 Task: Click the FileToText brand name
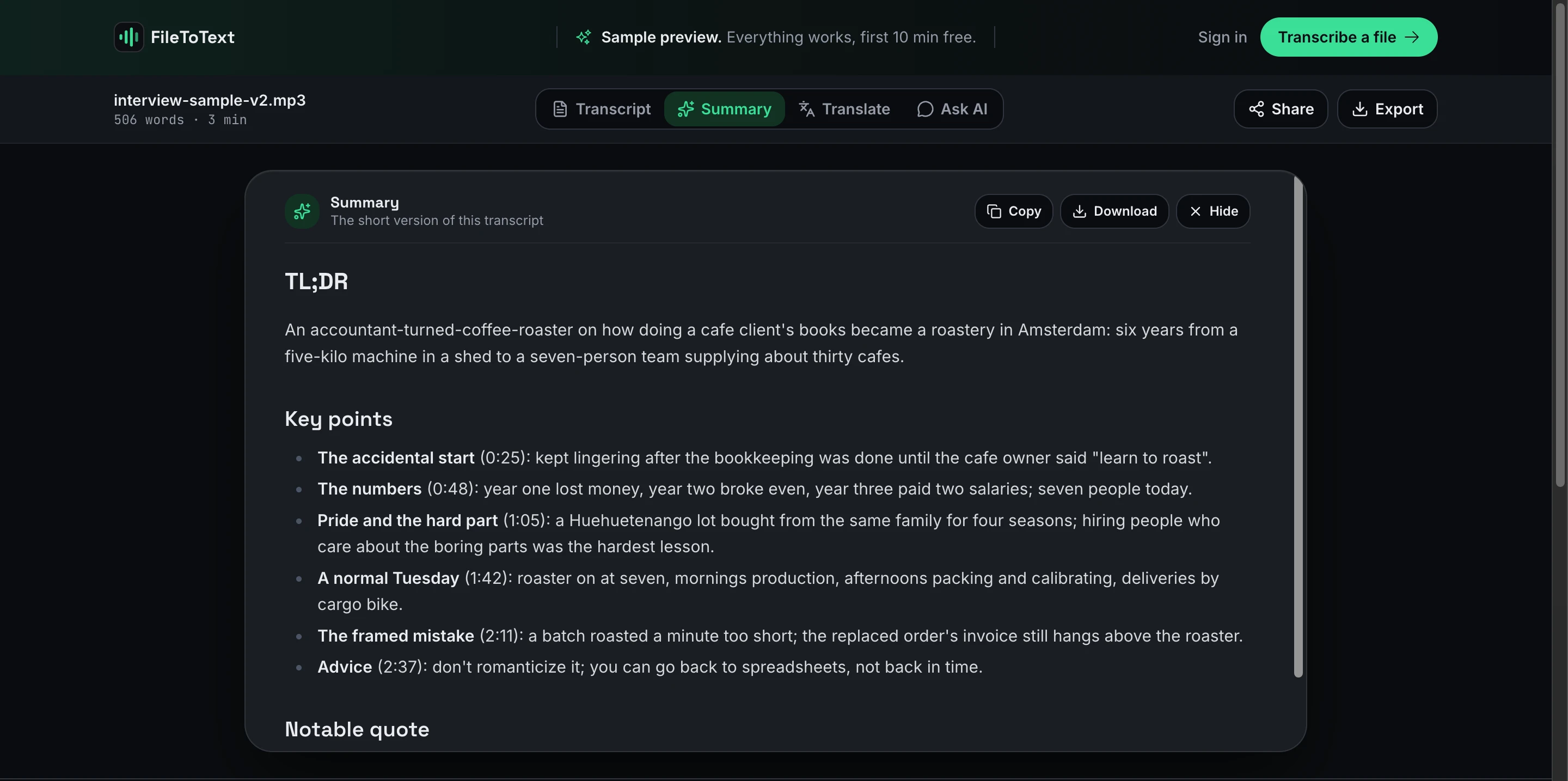pyautogui.click(x=192, y=37)
